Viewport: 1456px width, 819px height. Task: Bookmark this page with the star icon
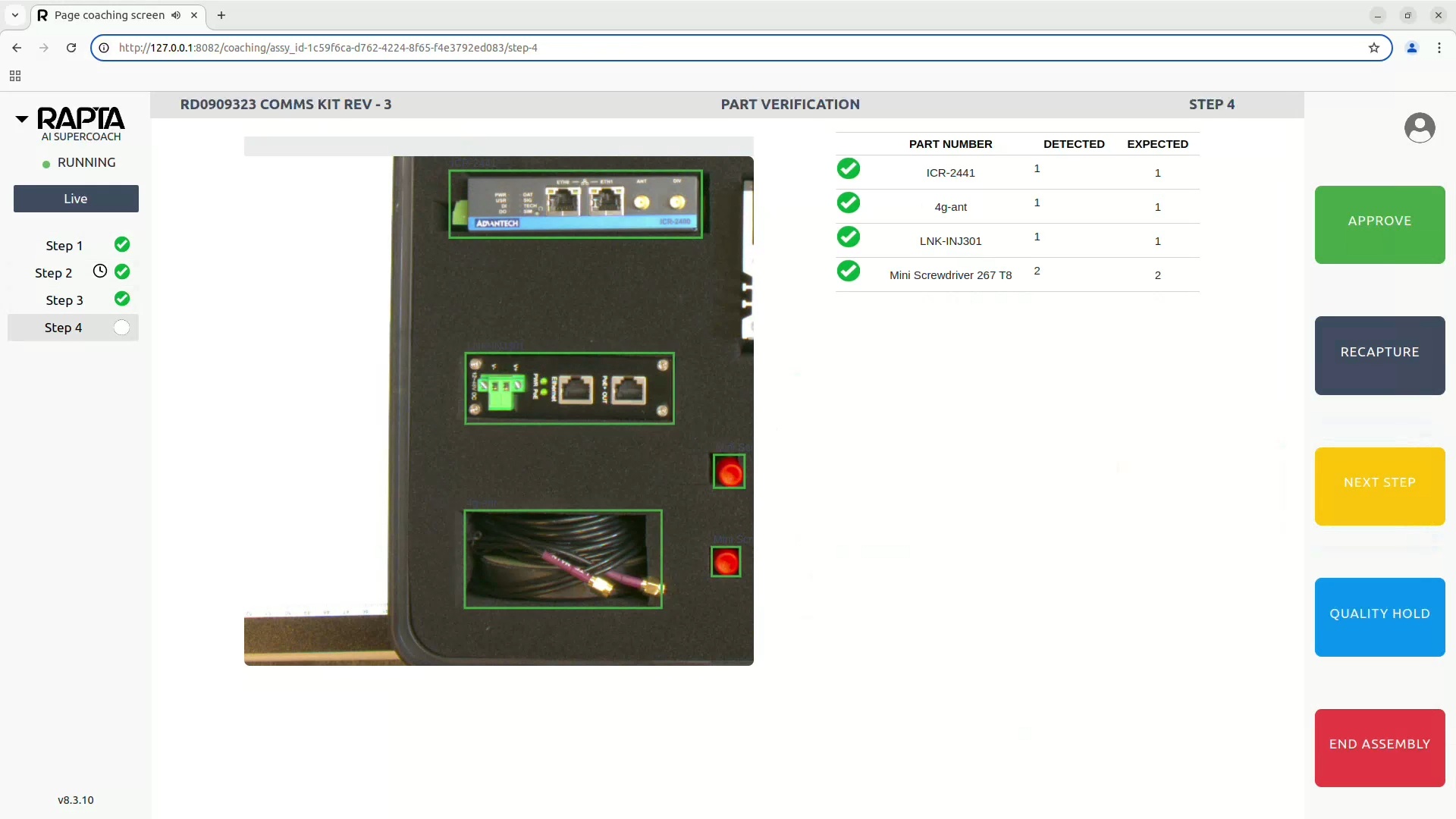tap(1373, 48)
